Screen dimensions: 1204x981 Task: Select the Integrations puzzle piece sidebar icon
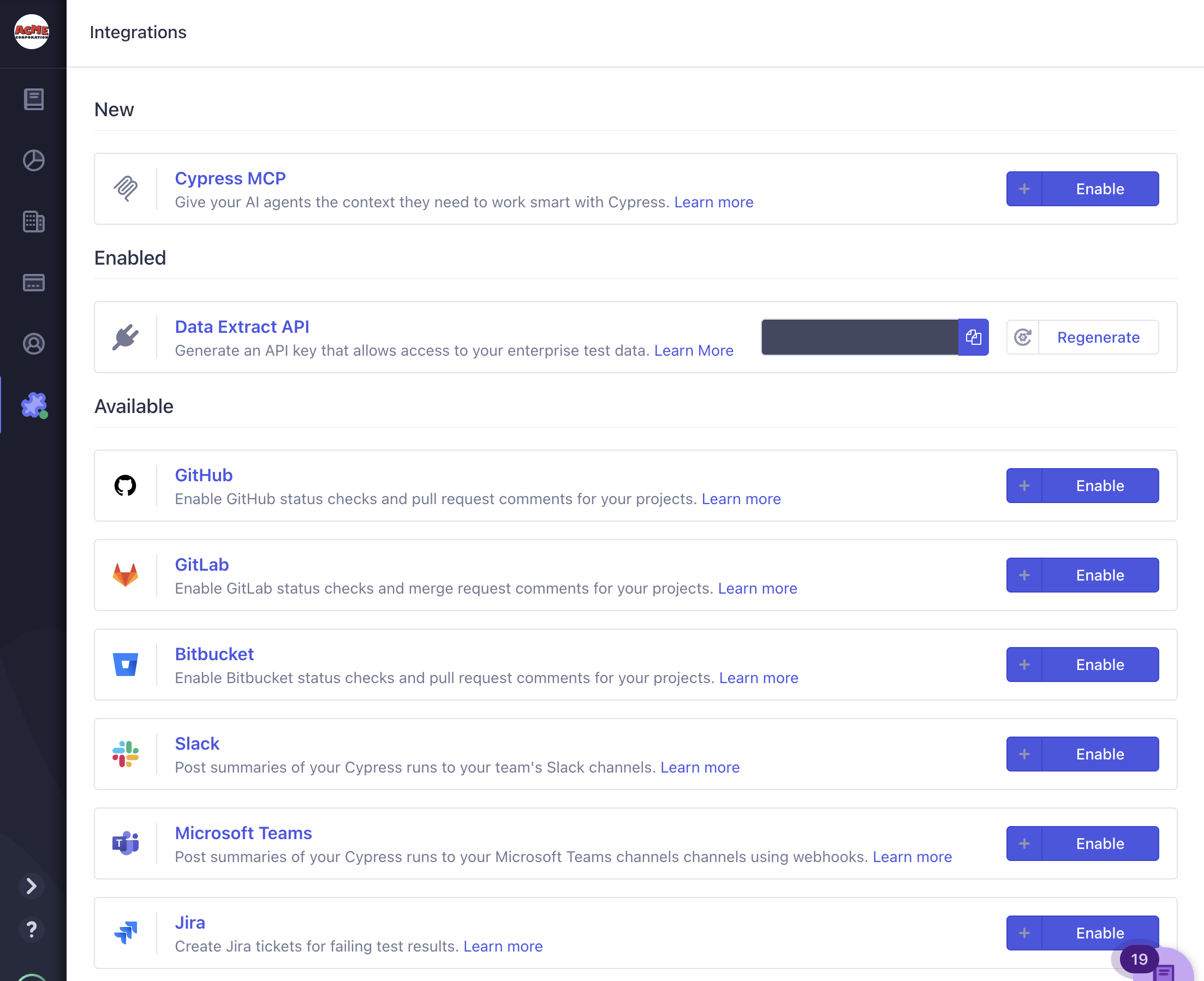[34, 405]
